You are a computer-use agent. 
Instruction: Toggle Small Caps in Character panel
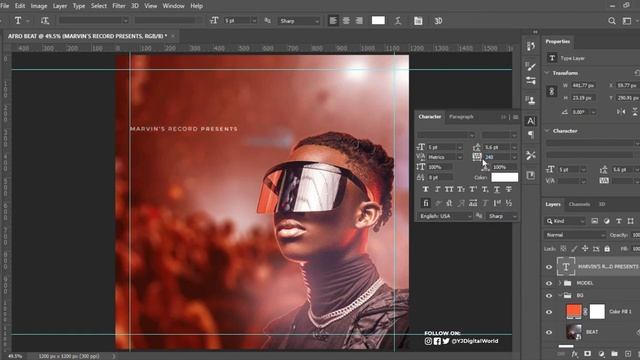tap(461, 189)
